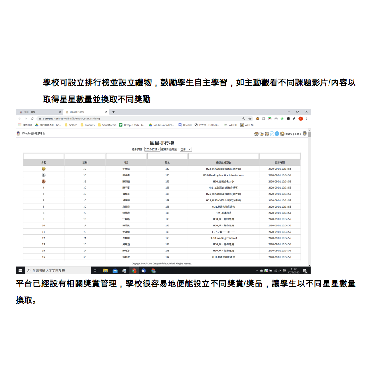380x380 pixels.
Task: Click the browser reload icon
Action: coord(32,119)
